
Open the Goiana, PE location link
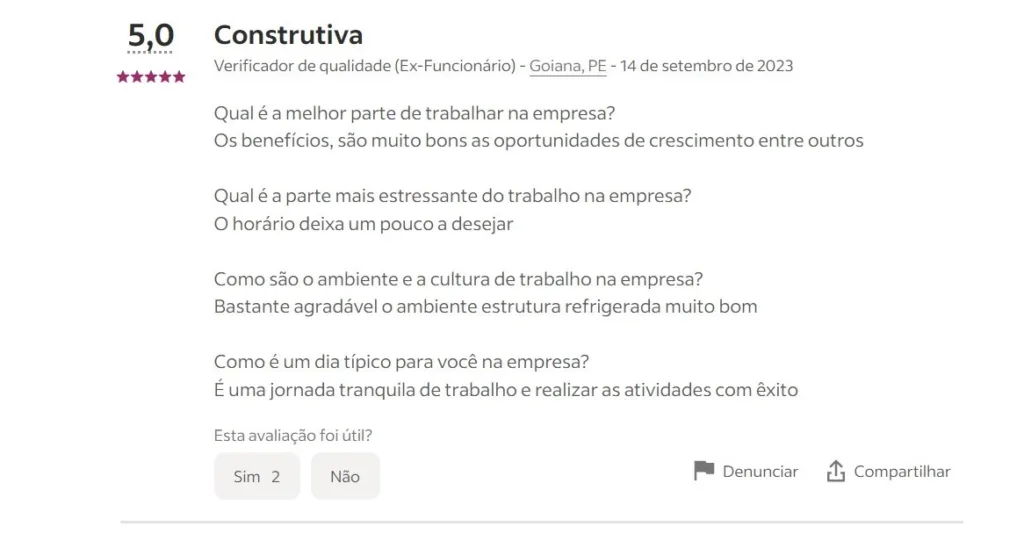point(568,66)
